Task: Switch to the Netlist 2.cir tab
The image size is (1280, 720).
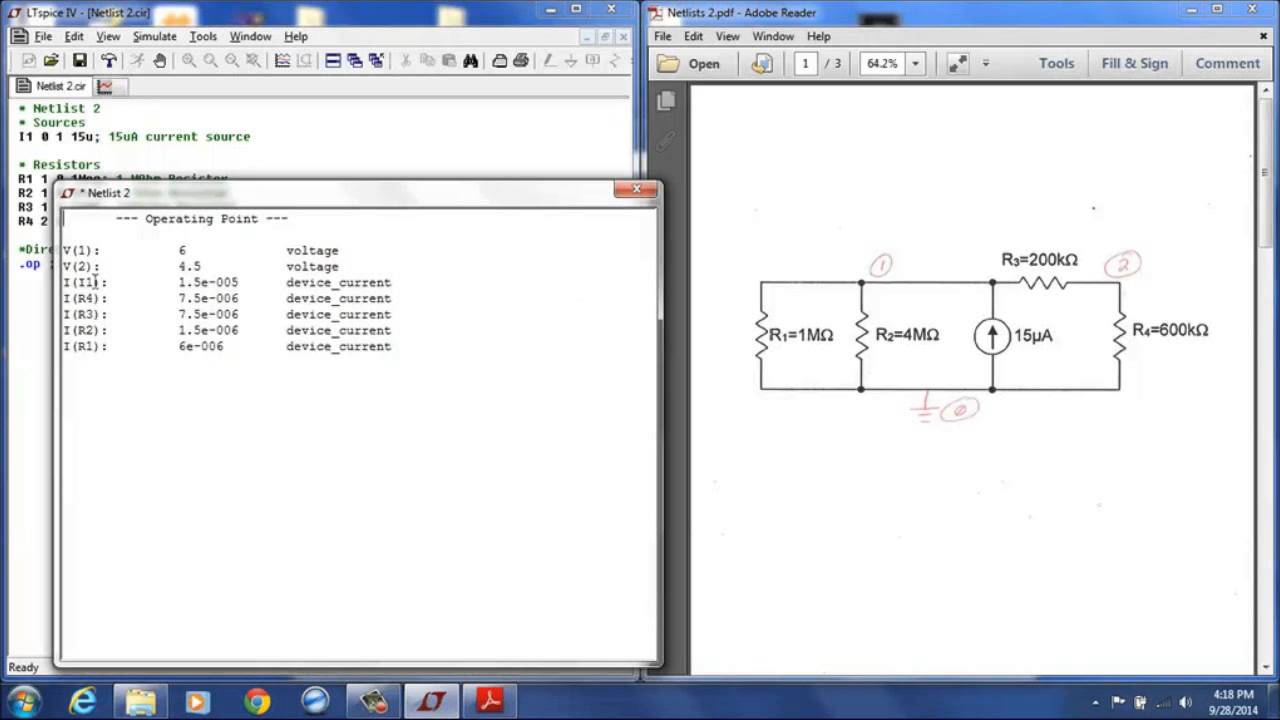Action: pyautogui.click(x=52, y=86)
